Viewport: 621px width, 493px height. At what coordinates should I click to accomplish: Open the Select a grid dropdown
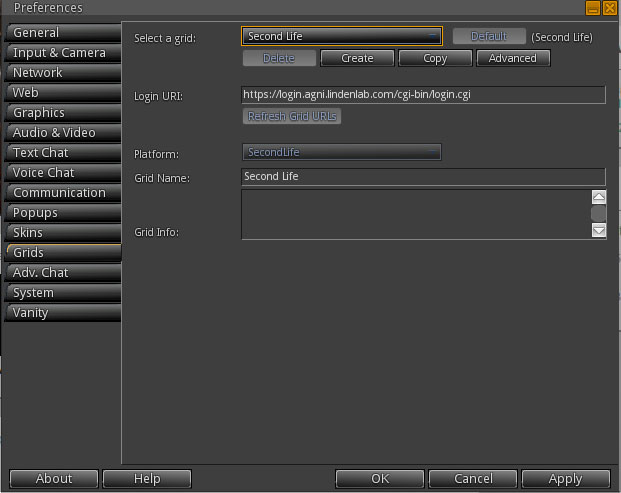click(x=342, y=36)
